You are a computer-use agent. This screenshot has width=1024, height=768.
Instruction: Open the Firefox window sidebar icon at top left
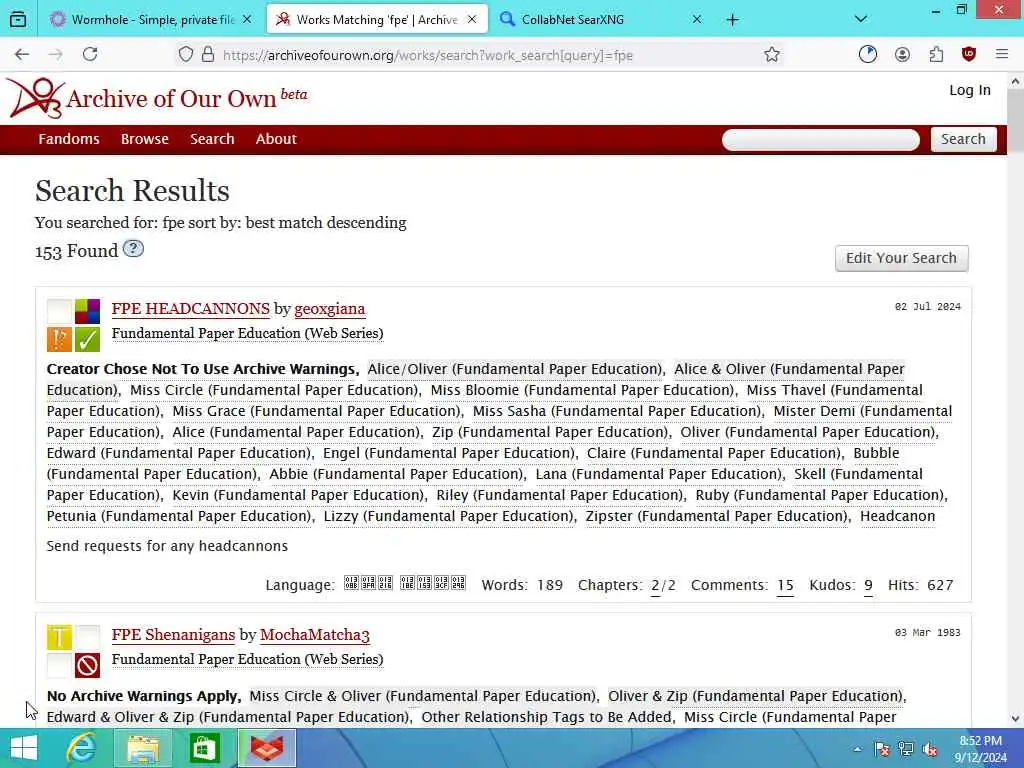coord(18,20)
